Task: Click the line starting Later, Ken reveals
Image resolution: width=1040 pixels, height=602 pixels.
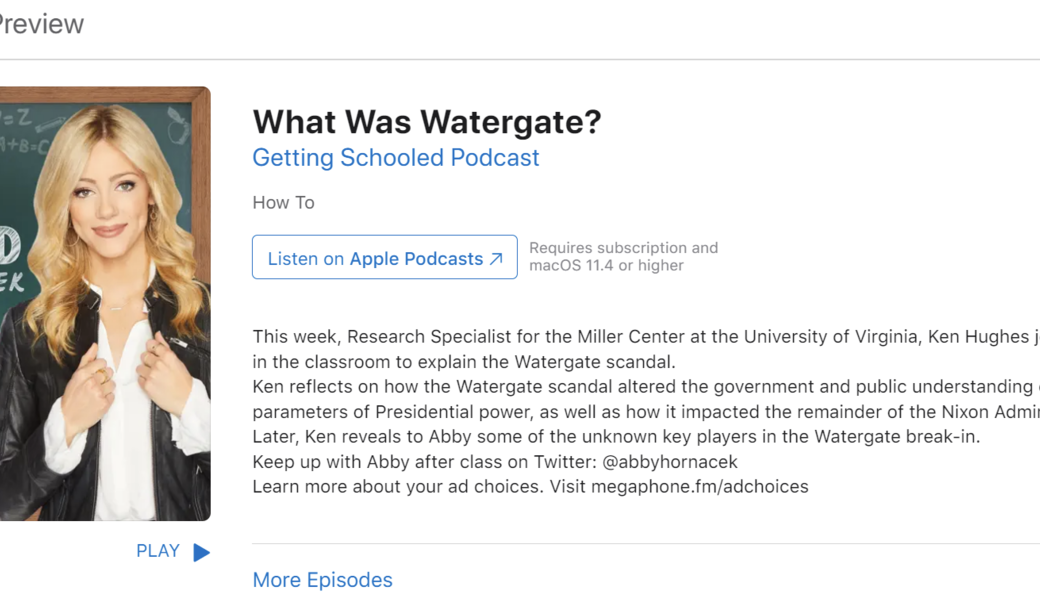Action: coord(616,437)
